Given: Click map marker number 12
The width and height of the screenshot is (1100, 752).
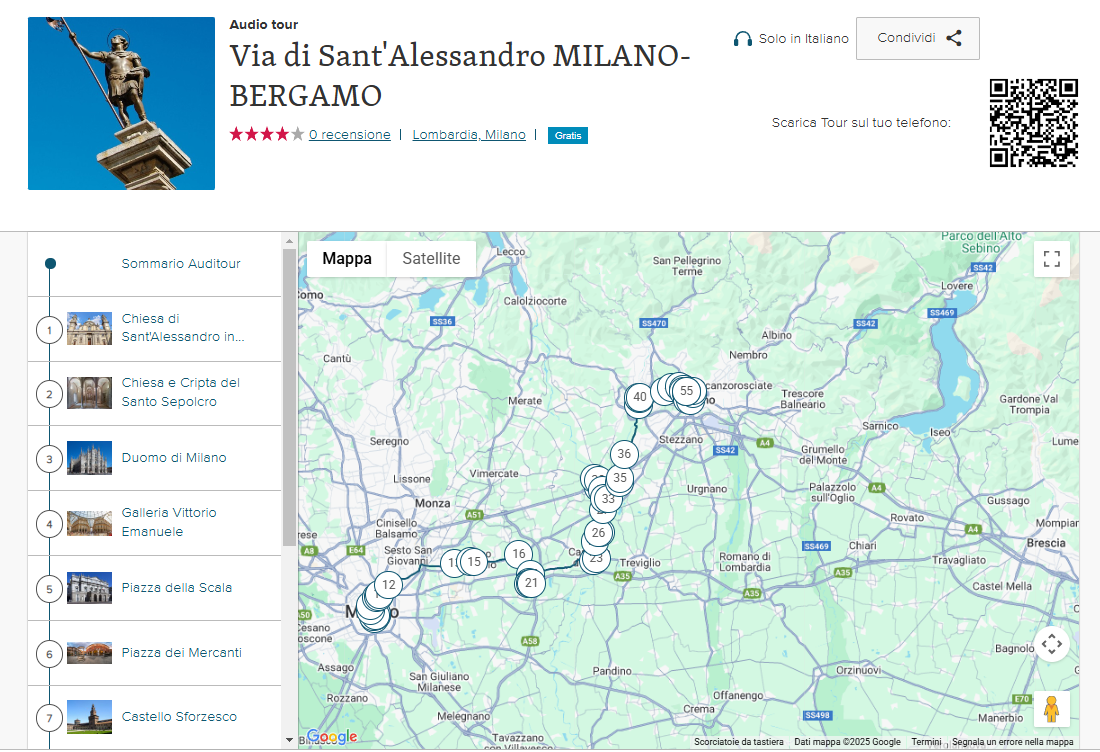Looking at the screenshot, I should point(389,585).
